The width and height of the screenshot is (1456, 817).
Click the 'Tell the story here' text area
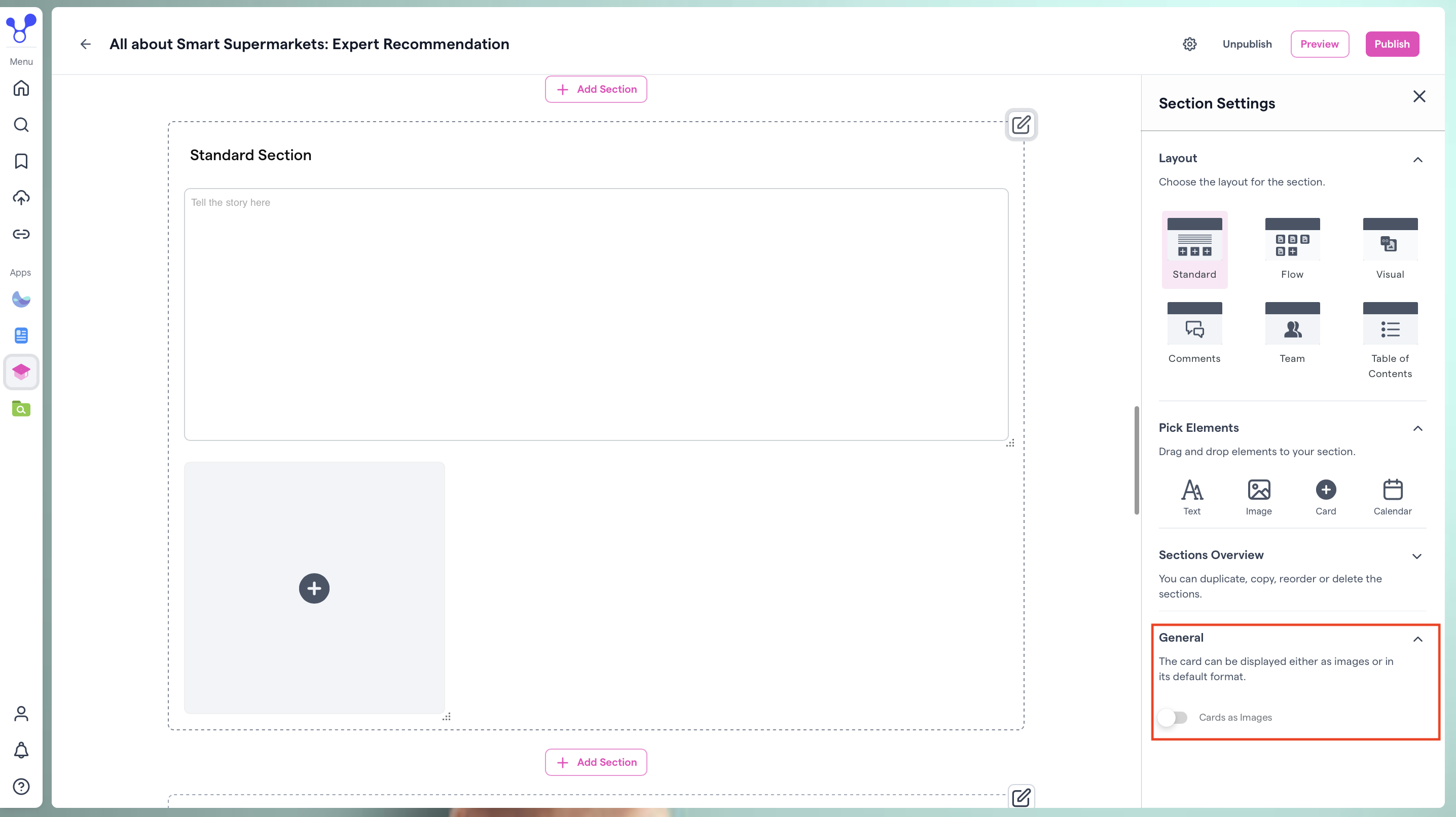point(596,315)
